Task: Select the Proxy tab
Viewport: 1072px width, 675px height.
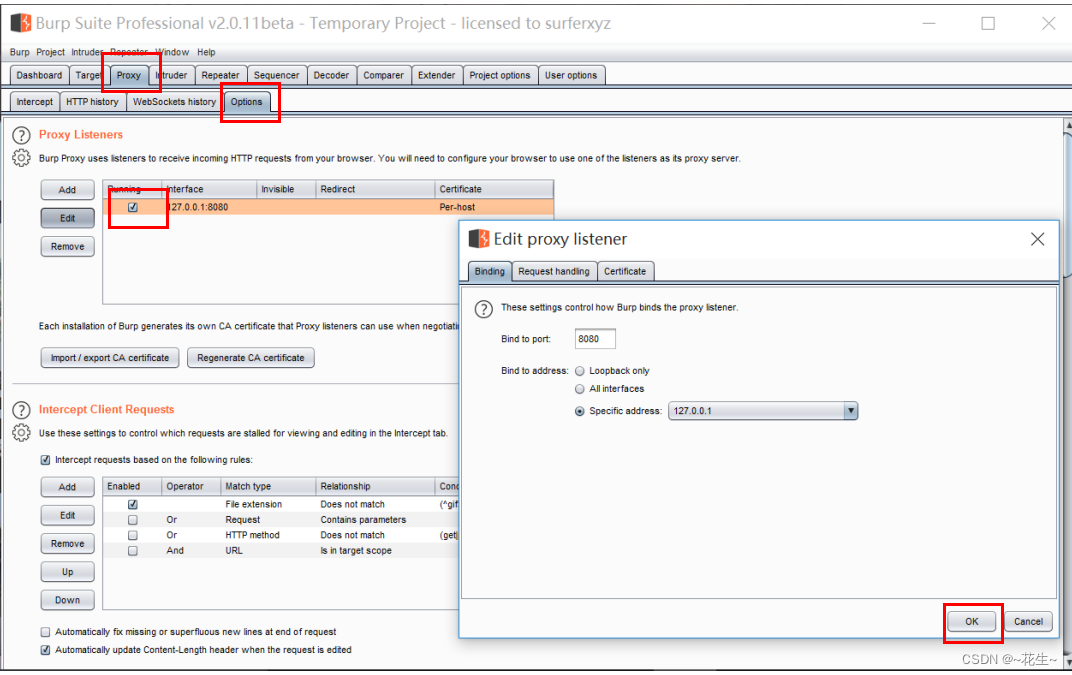Action: 129,75
